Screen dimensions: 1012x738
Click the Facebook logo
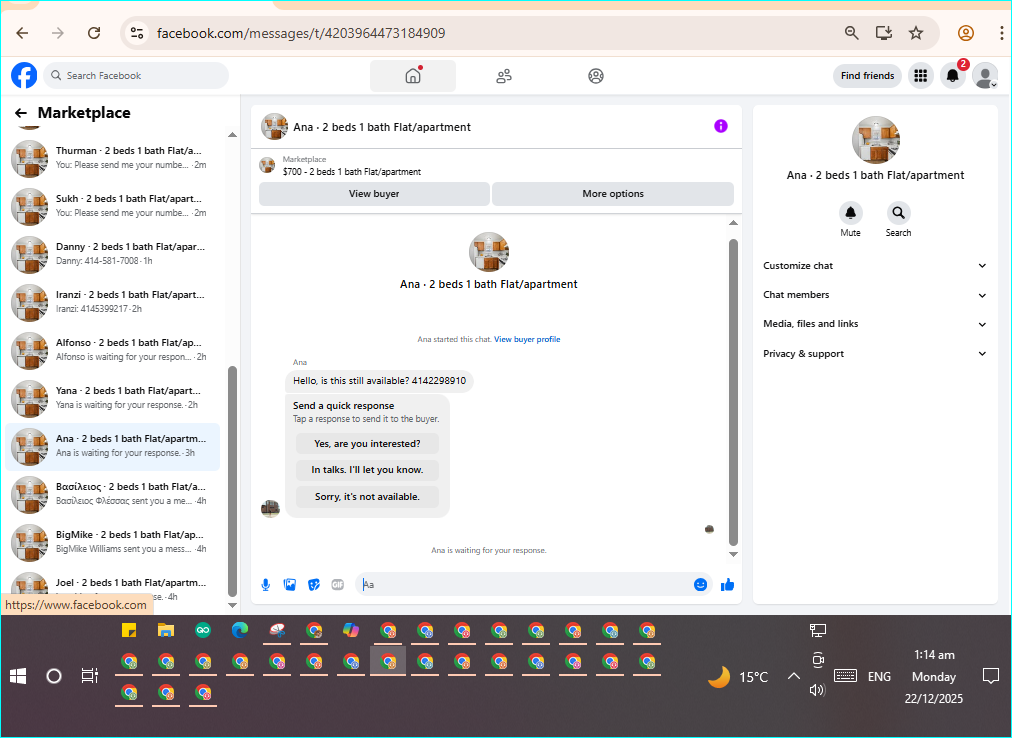click(24, 76)
